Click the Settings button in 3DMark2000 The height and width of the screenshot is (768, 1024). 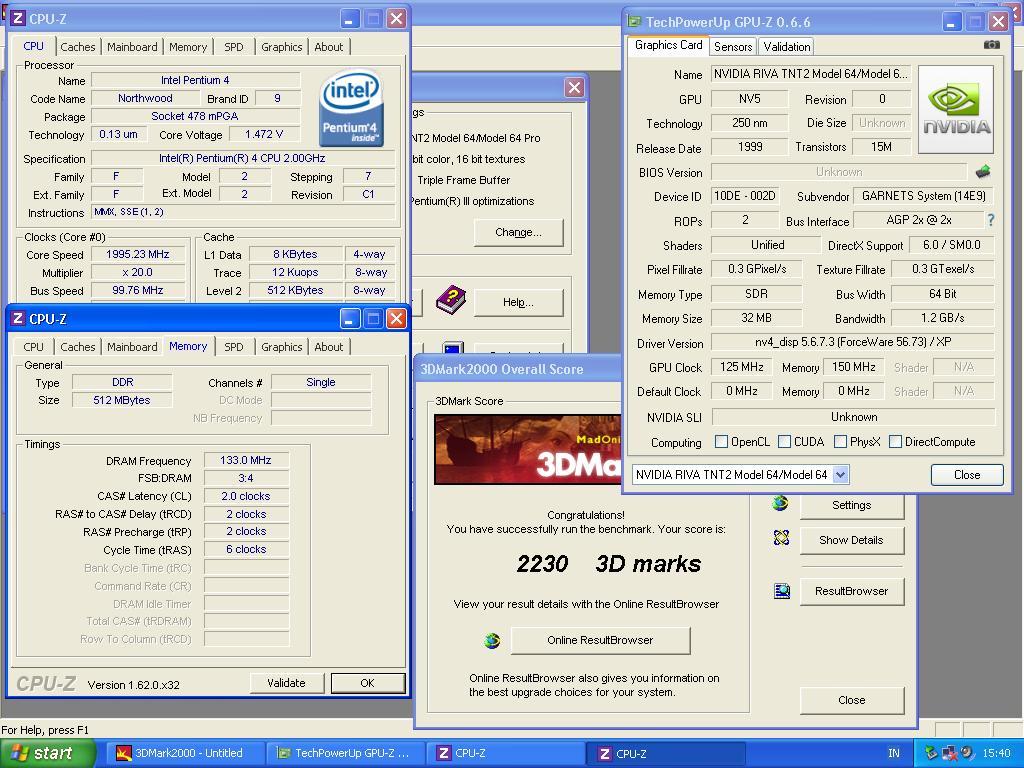[x=852, y=505]
